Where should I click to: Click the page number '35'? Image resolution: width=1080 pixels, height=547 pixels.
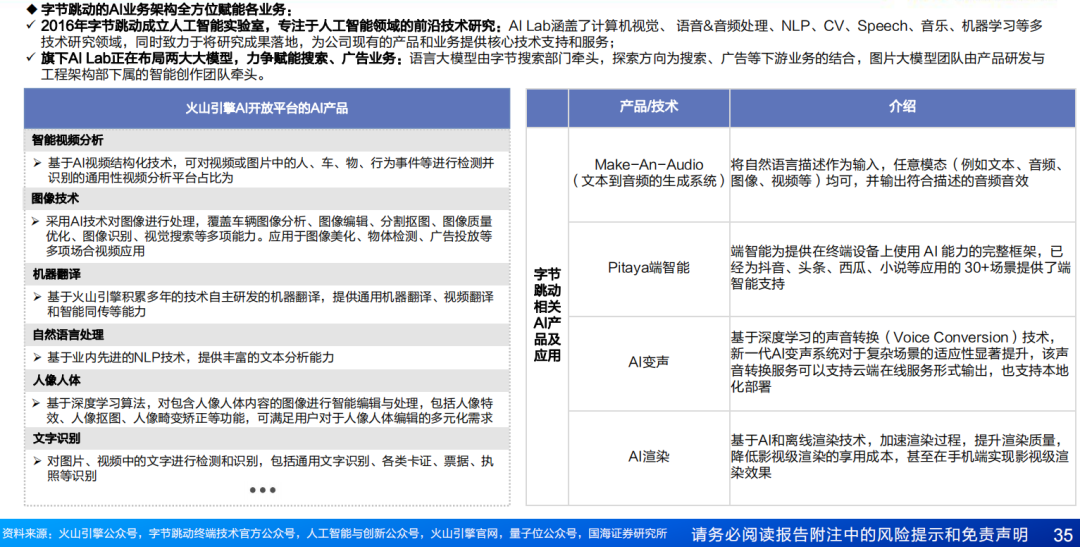pyautogui.click(x=1063, y=535)
